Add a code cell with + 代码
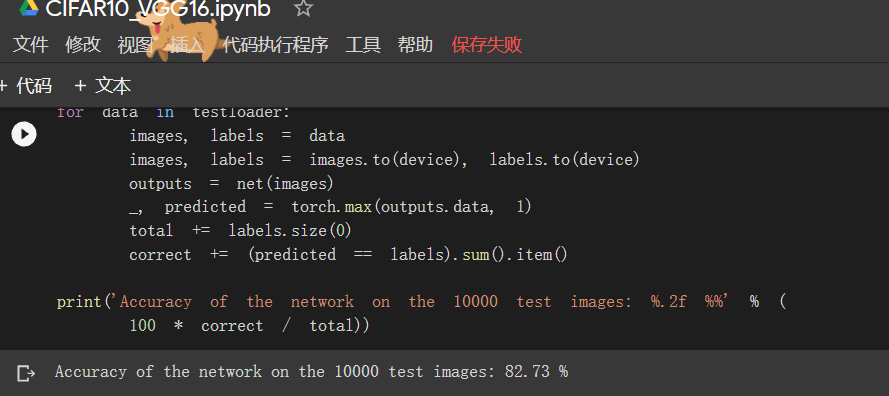This screenshot has height=396, width=889. pyautogui.click(x=26, y=86)
